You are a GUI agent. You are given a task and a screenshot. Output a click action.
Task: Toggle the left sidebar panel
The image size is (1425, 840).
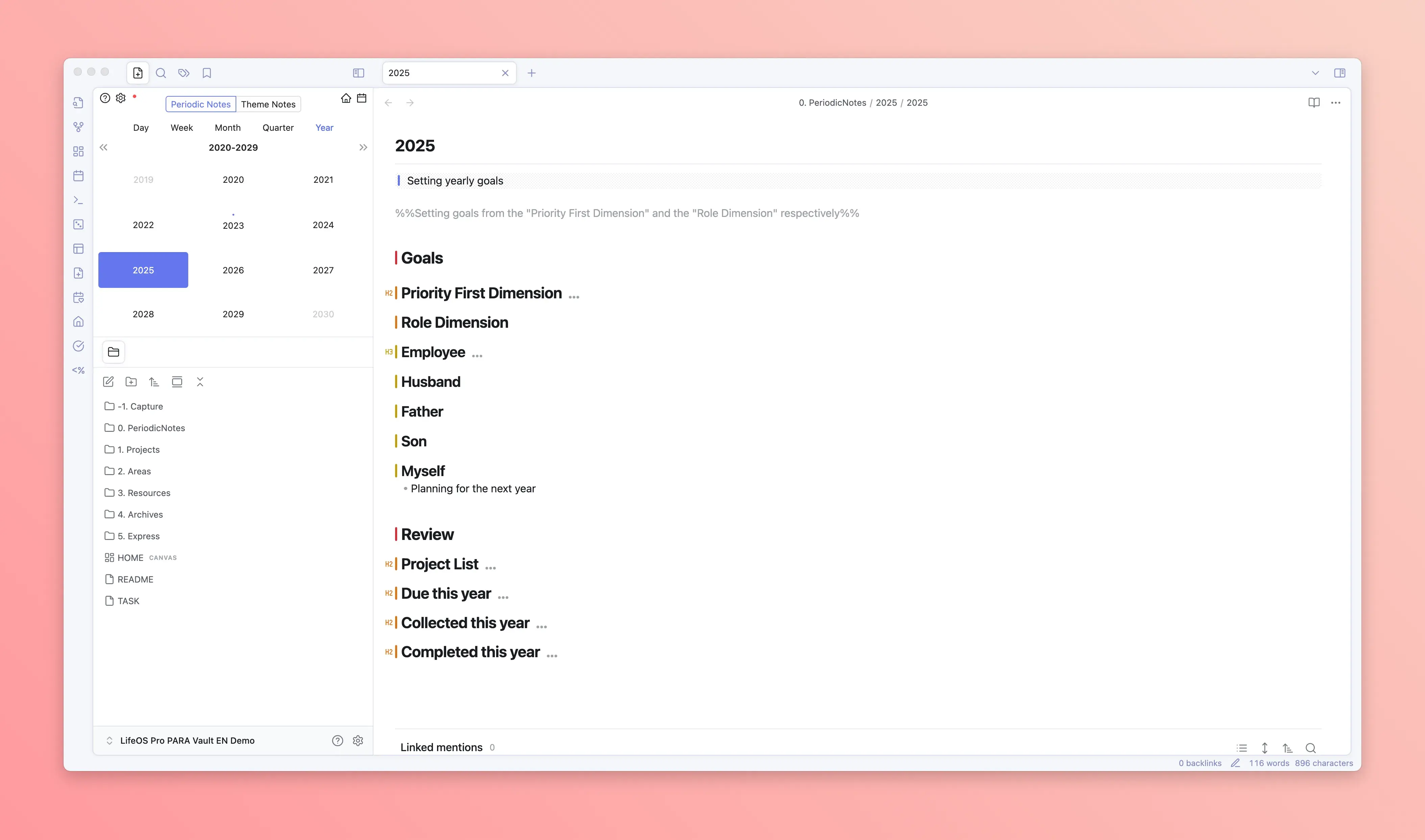tap(358, 73)
